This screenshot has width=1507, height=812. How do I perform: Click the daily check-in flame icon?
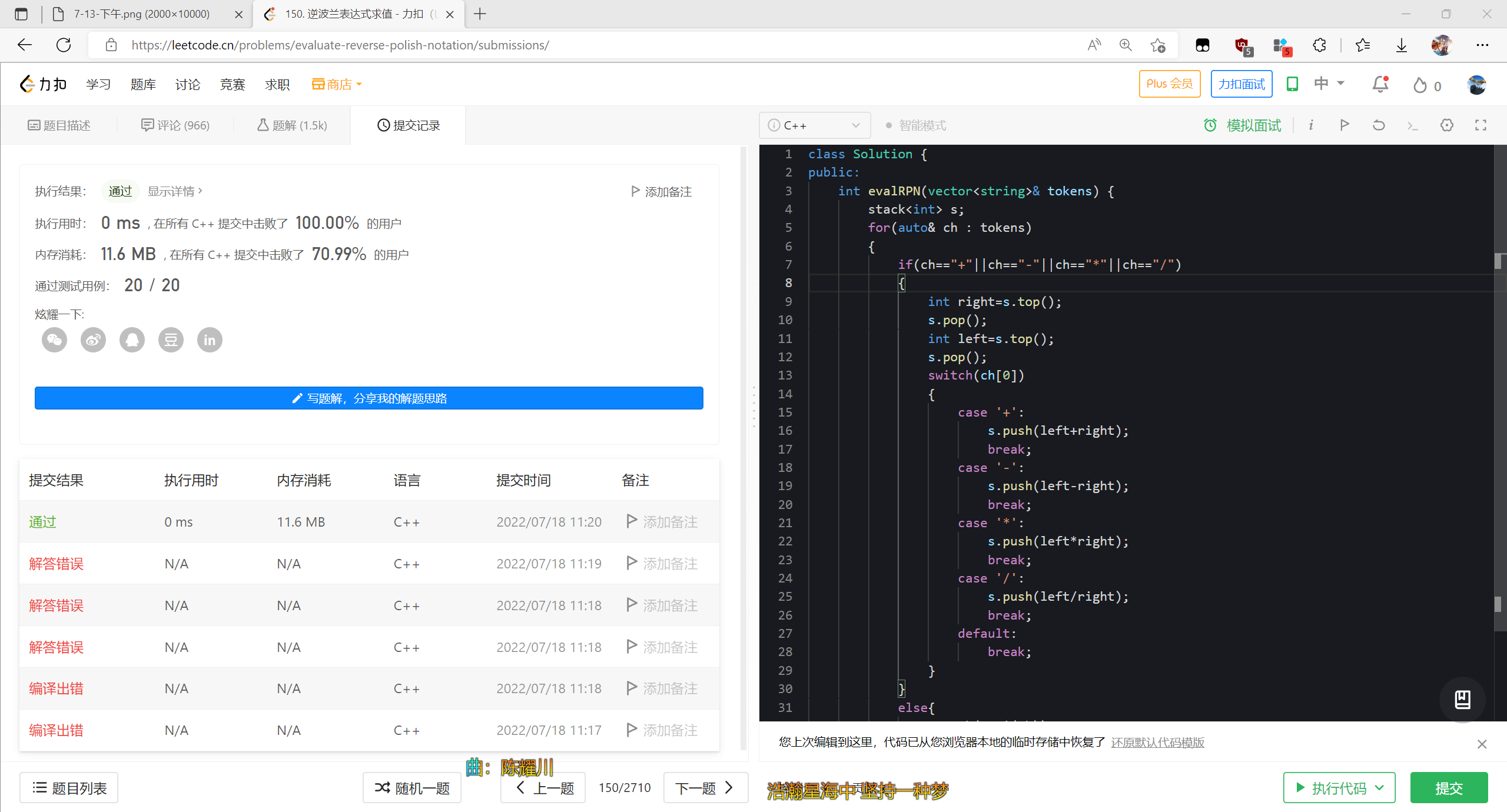click(x=1419, y=85)
